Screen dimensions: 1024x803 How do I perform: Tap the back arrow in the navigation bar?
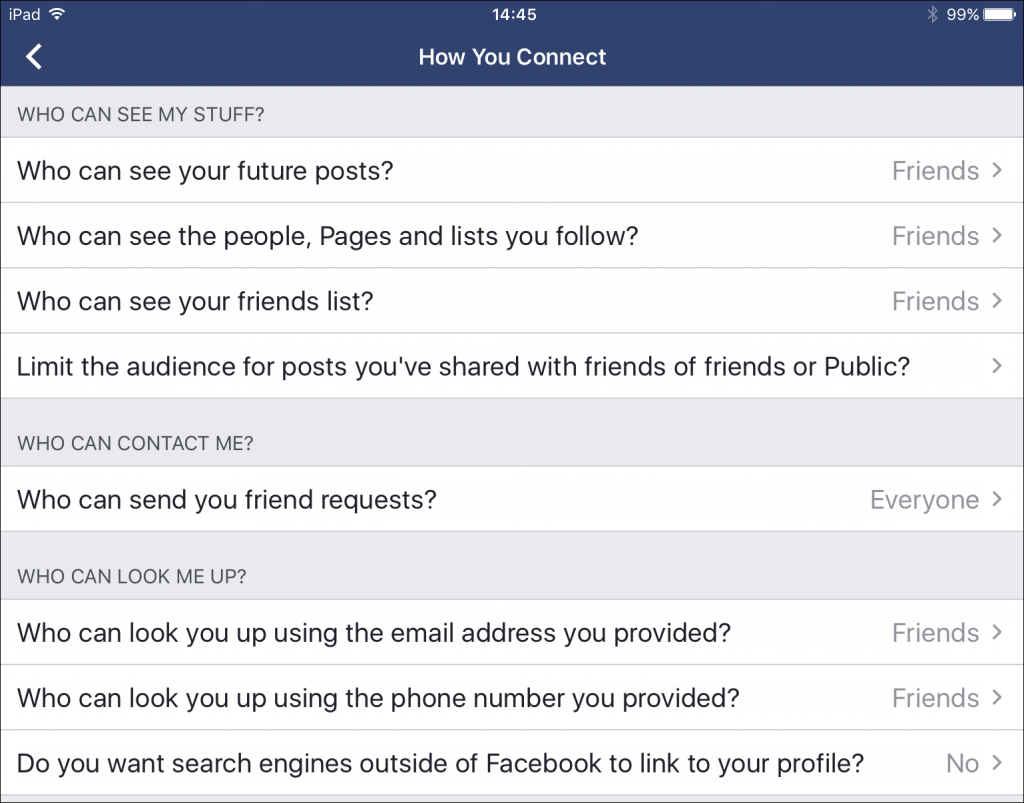click(35, 57)
